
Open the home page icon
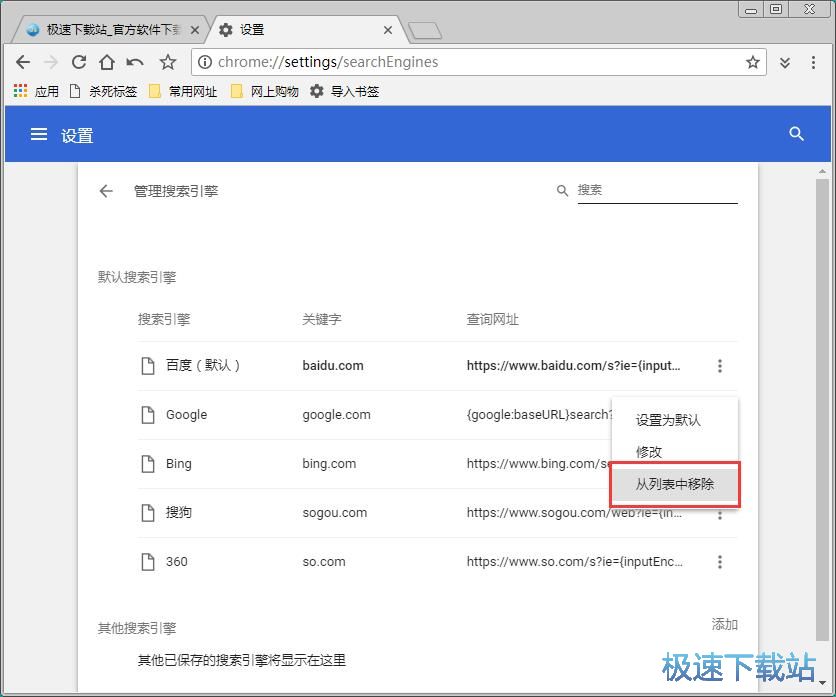click(x=107, y=62)
